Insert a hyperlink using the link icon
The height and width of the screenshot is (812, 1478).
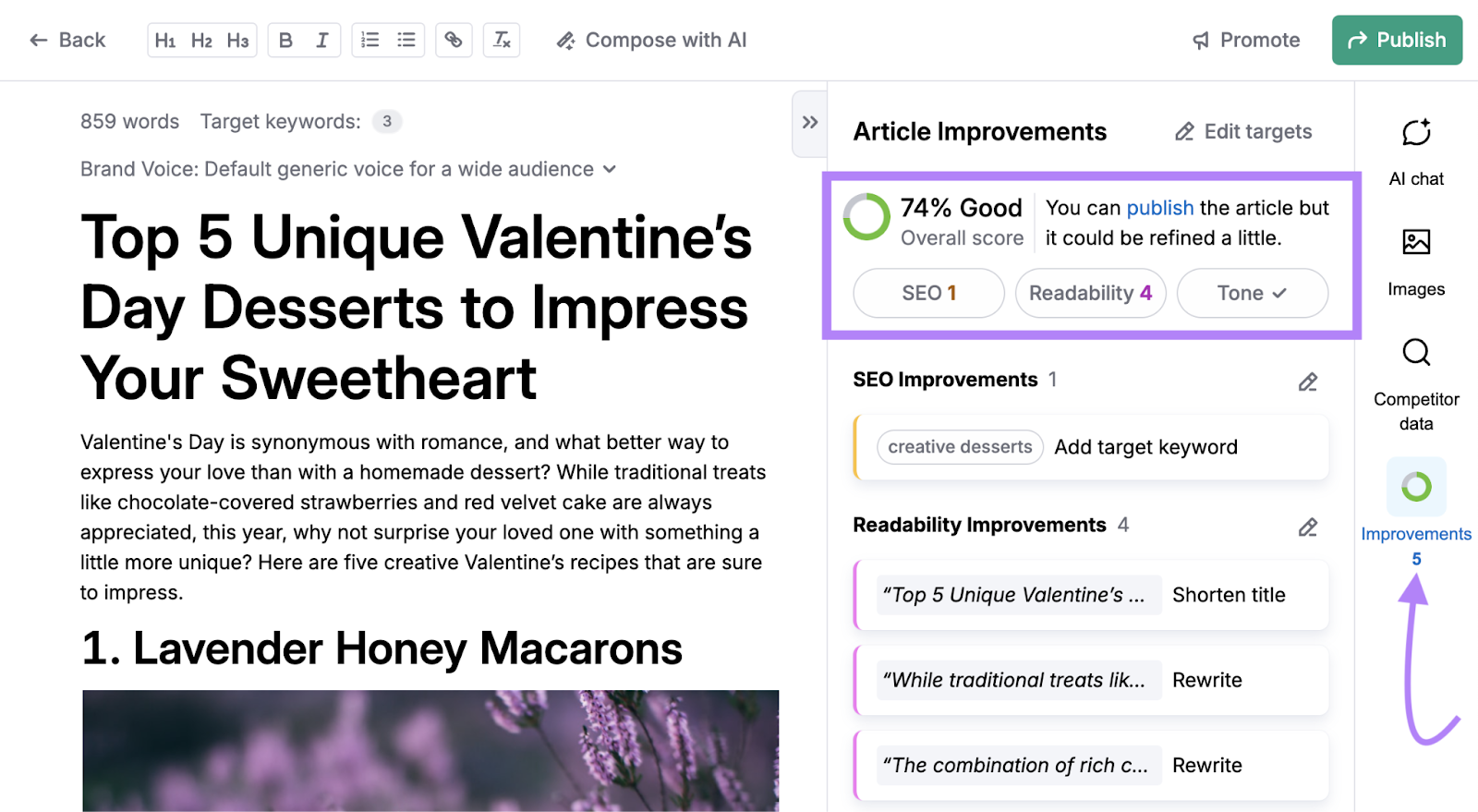pos(454,40)
